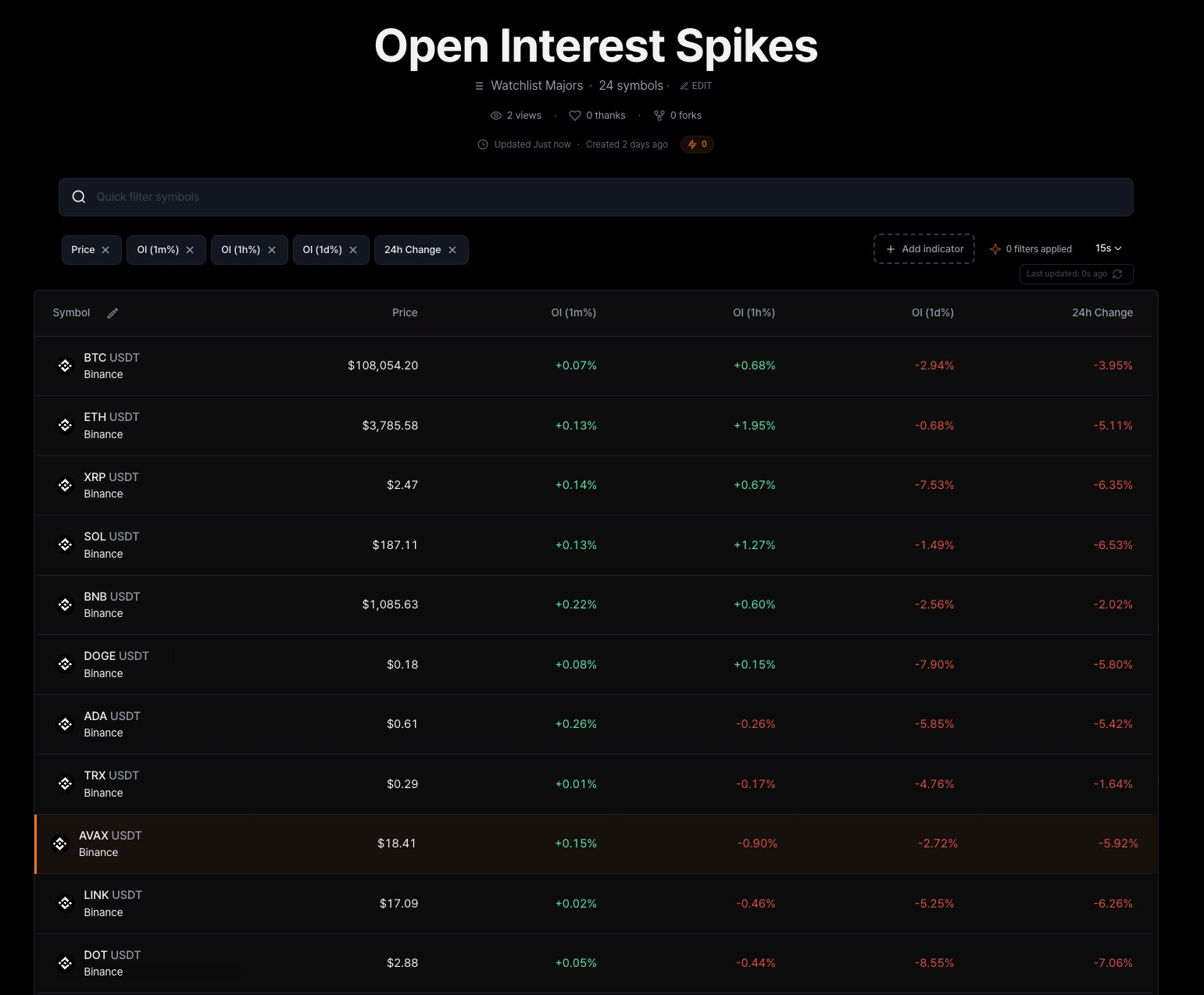Click the heart icon to thank this watchlist
The image size is (1204, 995).
tap(575, 115)
